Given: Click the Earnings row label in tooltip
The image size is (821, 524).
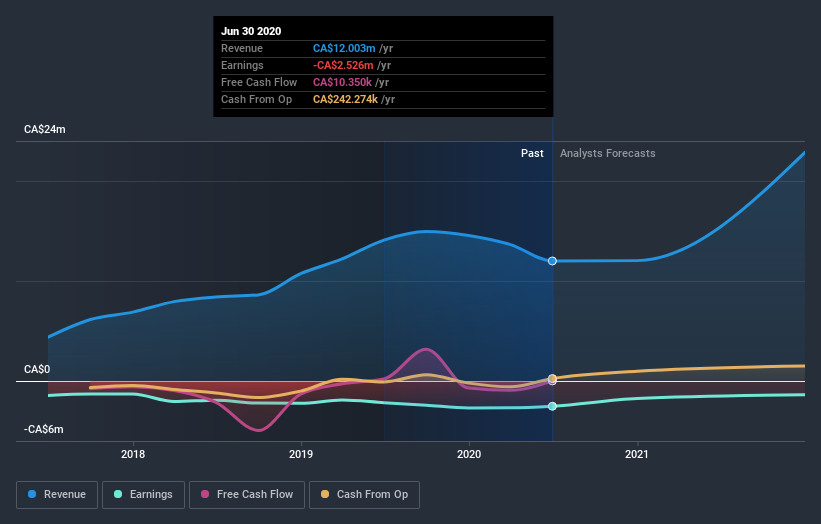Looking at the screenshot, I should [242, 65].
